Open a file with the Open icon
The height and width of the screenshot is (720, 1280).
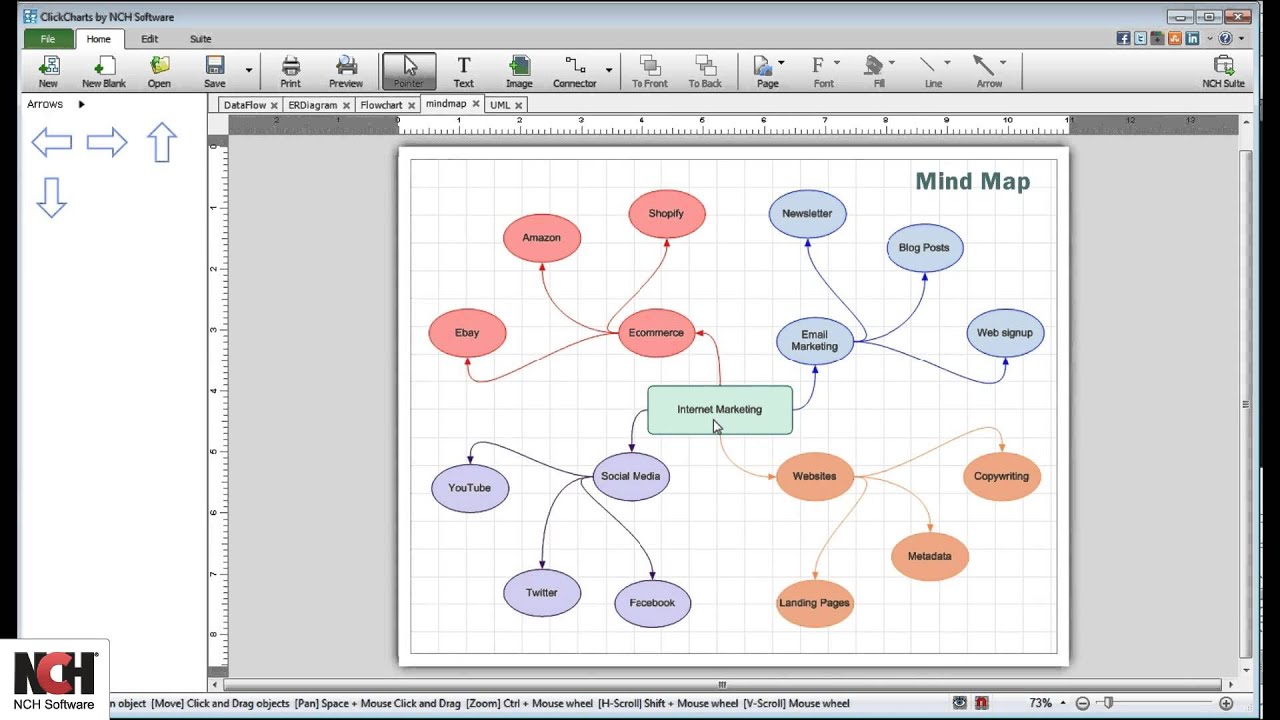(159, 71)
